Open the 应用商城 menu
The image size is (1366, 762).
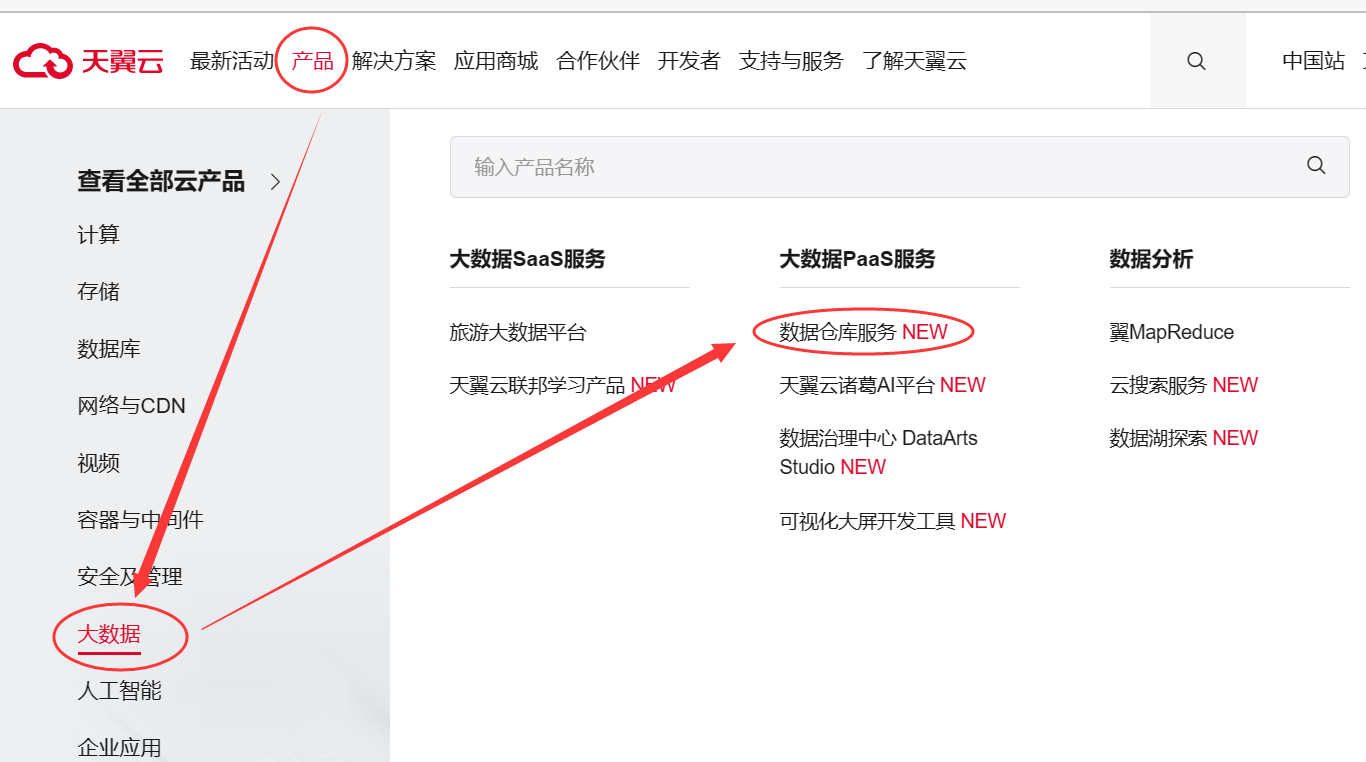(496, 61)
